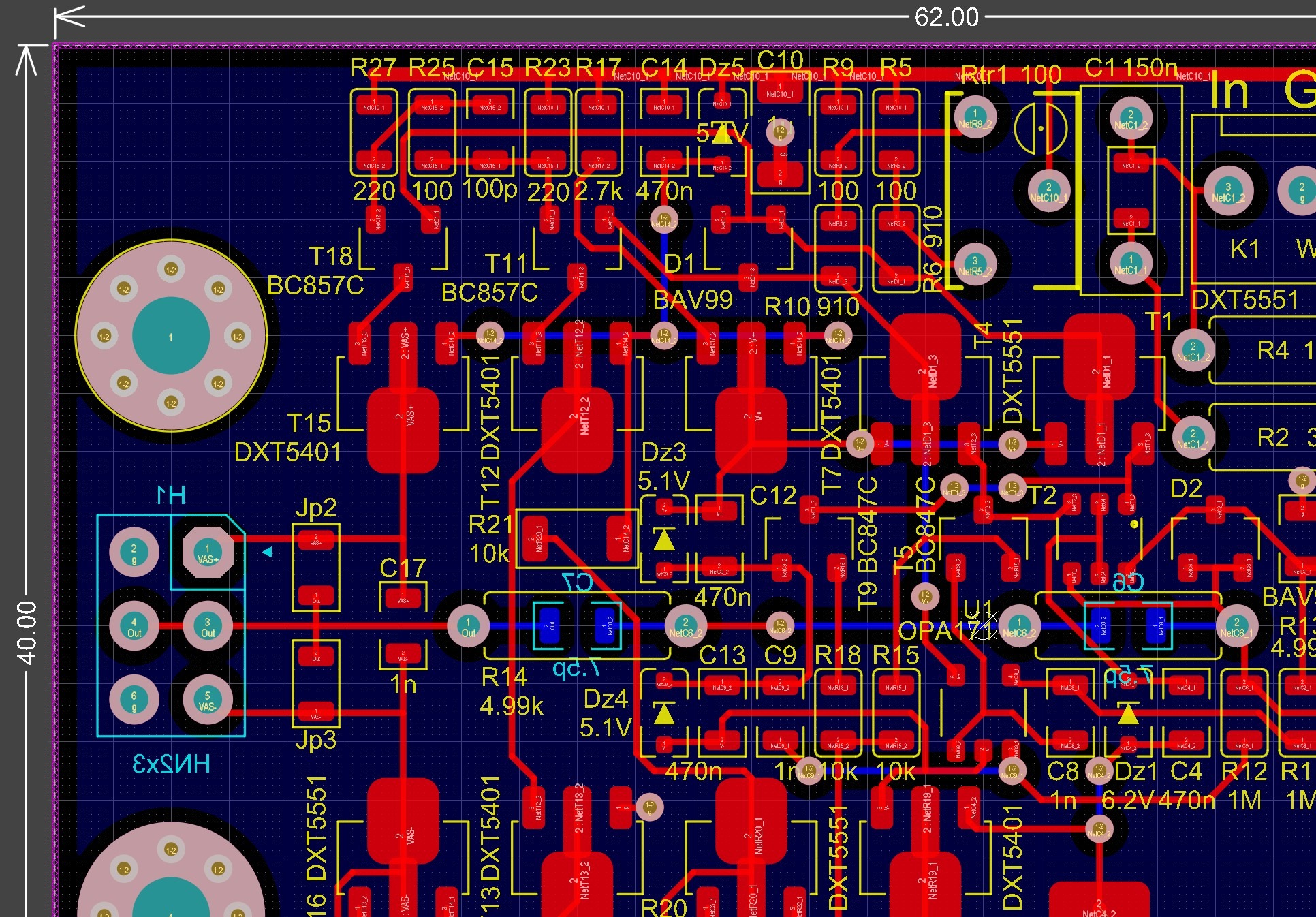
Task: Select the 40.00 height dimension label
Action: point(27,633)
